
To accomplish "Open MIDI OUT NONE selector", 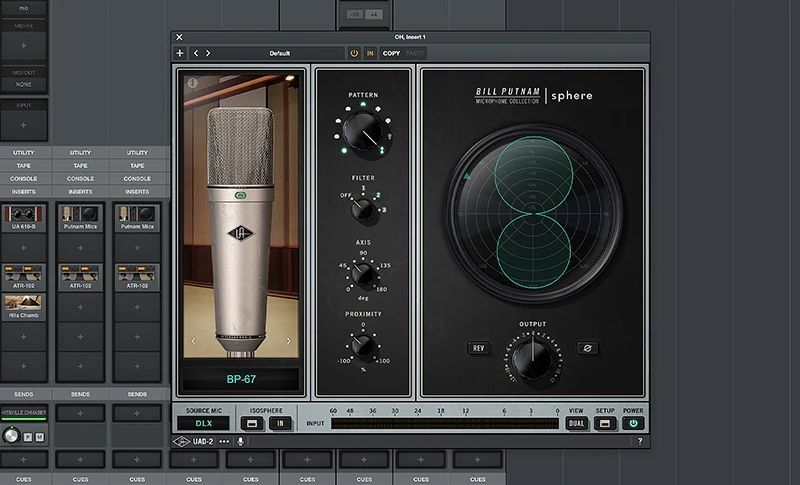I will pyautogui.click(x=24, y=84).
